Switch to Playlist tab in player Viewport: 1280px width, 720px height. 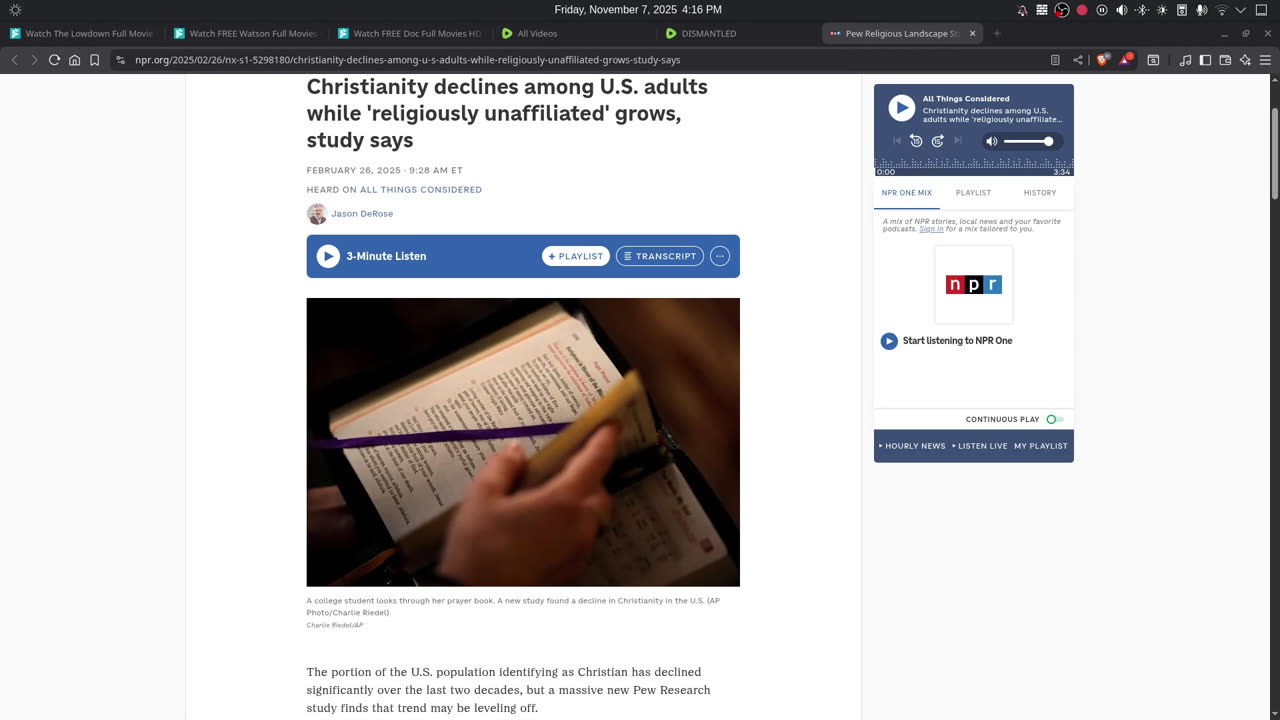(x=973, y=193)
